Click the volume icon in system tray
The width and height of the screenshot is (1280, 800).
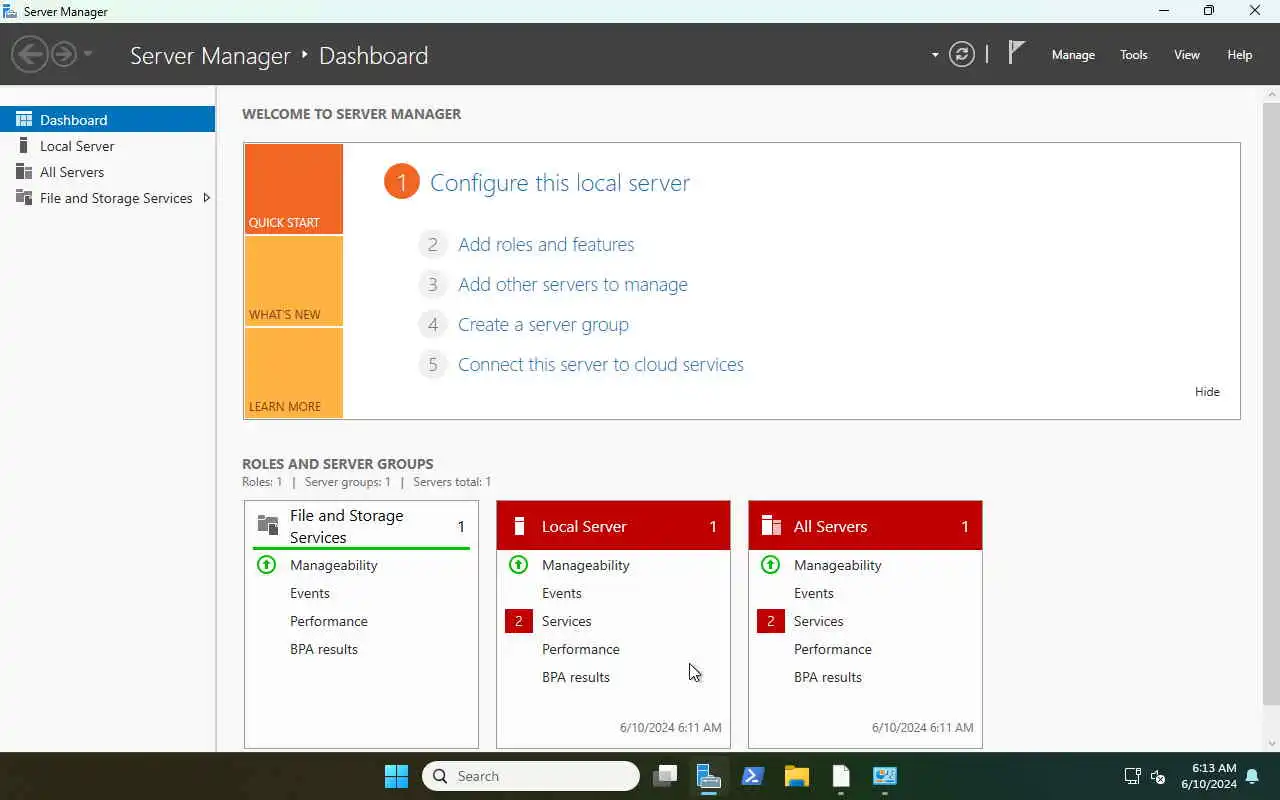(x=1158, y=776)
